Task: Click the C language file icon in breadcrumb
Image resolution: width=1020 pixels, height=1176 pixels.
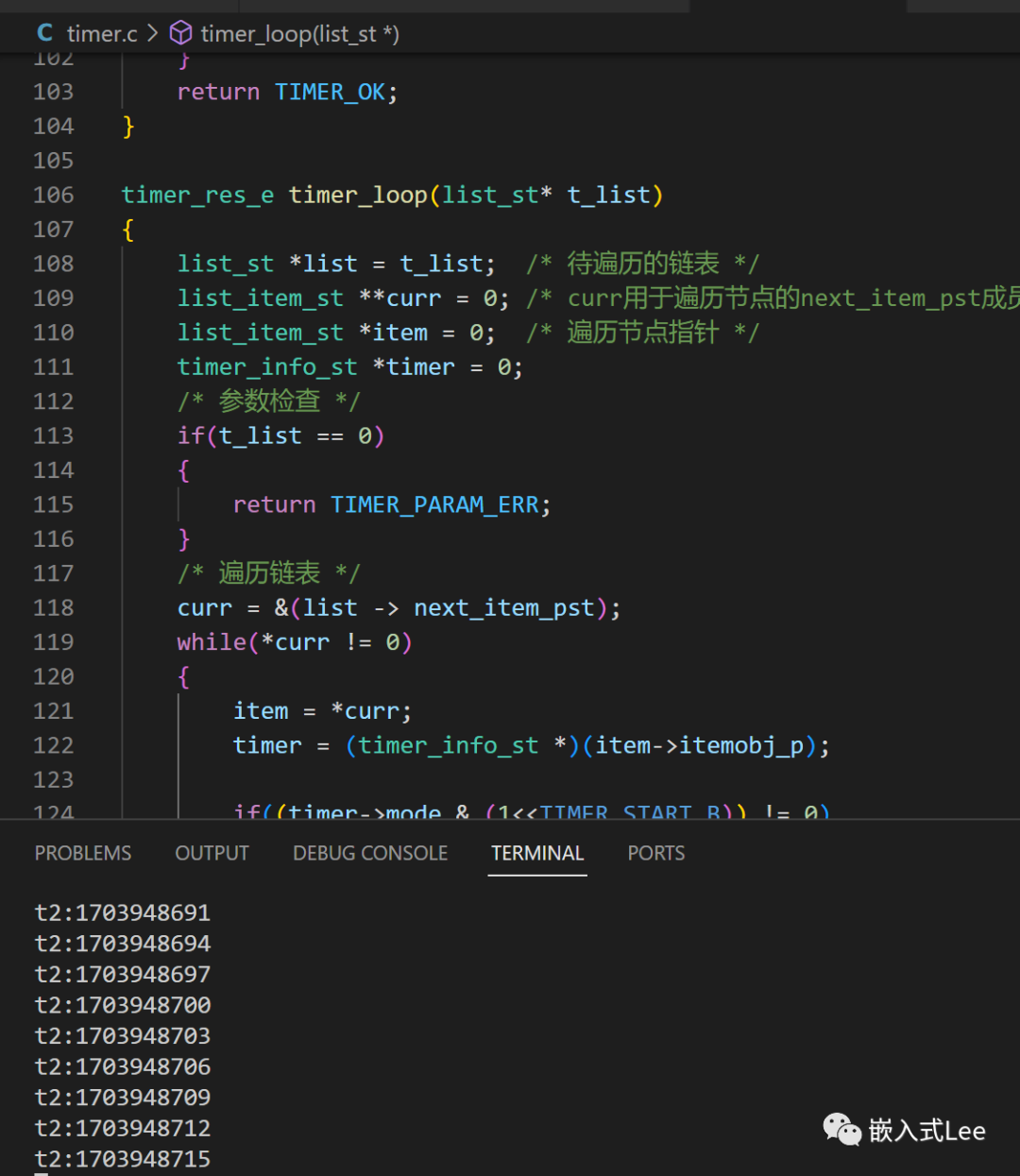Action: (45, 33)
